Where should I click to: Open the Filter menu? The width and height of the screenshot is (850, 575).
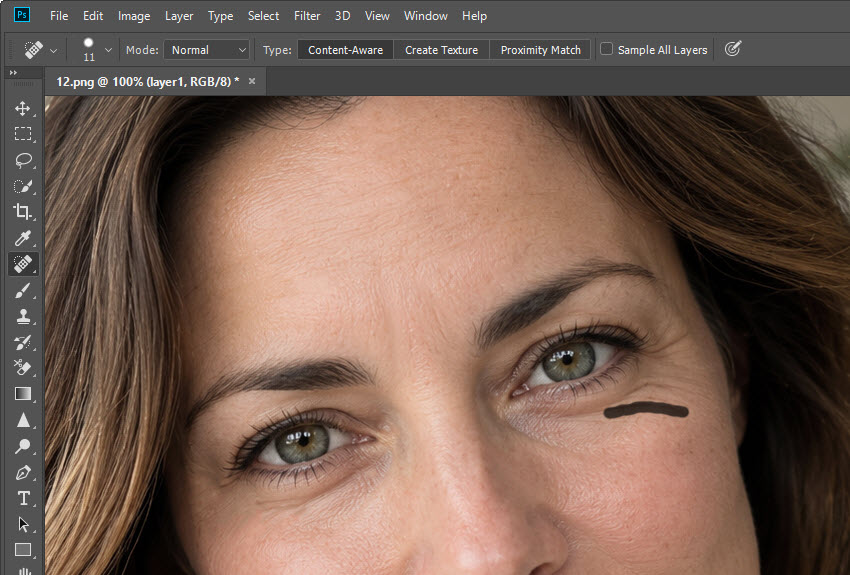pyautogui.click(x=307, y=16)
